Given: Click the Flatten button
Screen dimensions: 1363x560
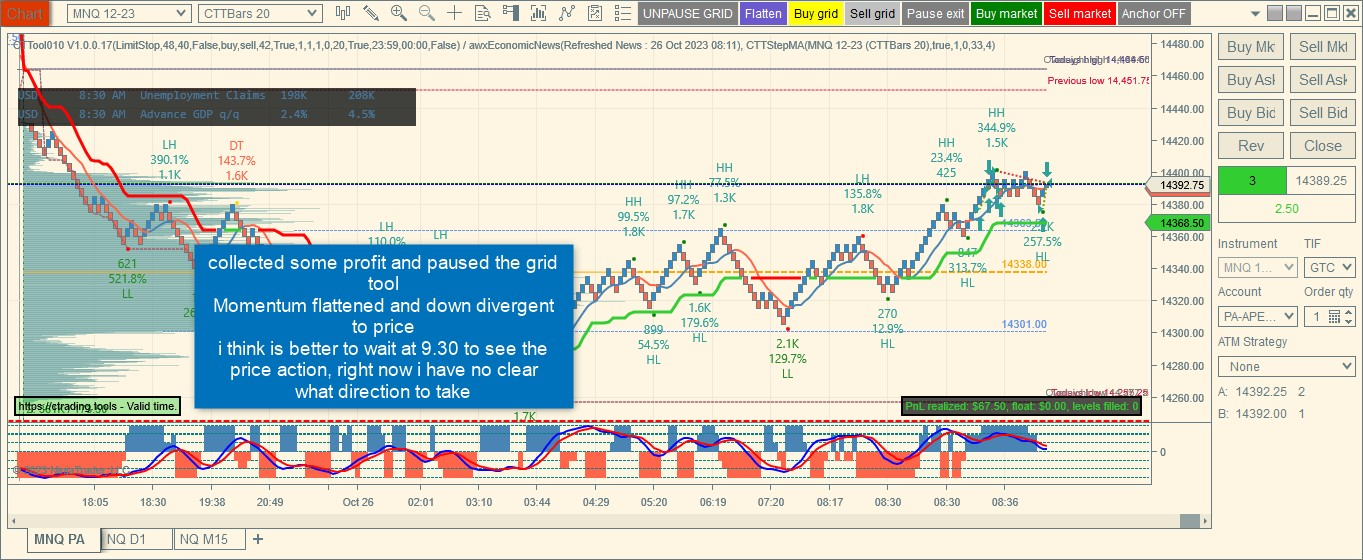Looking at the screenshot, I should pos(763,14).
